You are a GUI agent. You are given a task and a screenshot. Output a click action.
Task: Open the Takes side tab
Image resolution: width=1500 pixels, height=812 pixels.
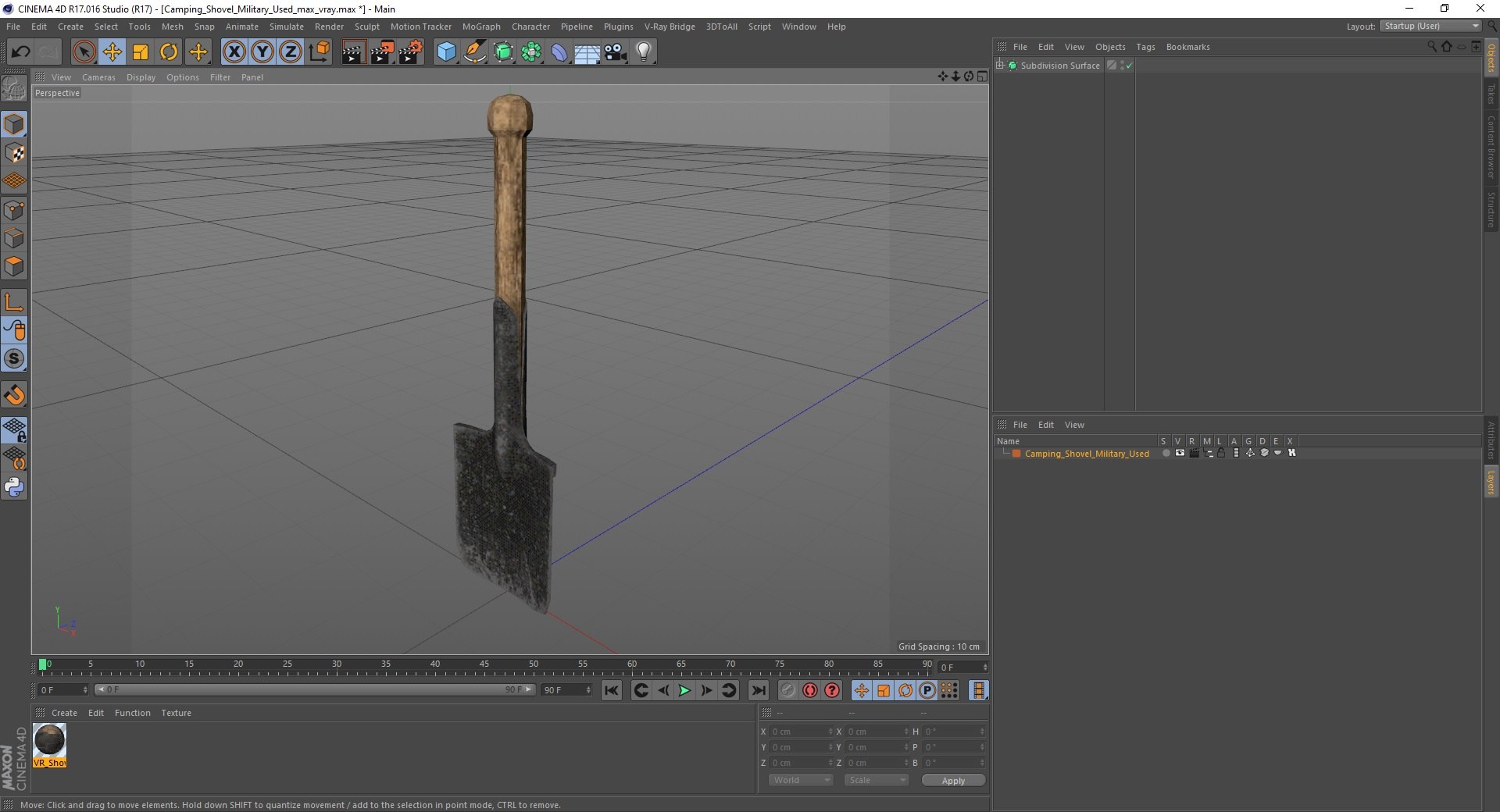(x=1491, y=94)
